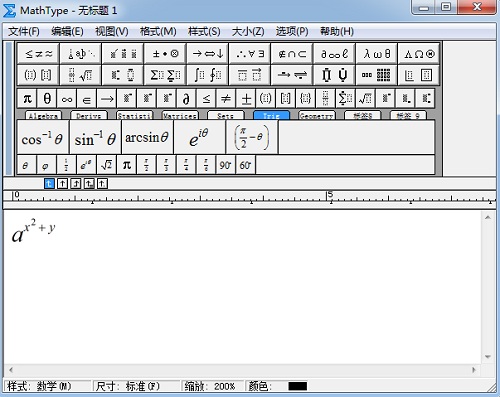Screen dimensions: 500x397
Task: Insert the element-of symbol ∈
Action: point(86,99)
